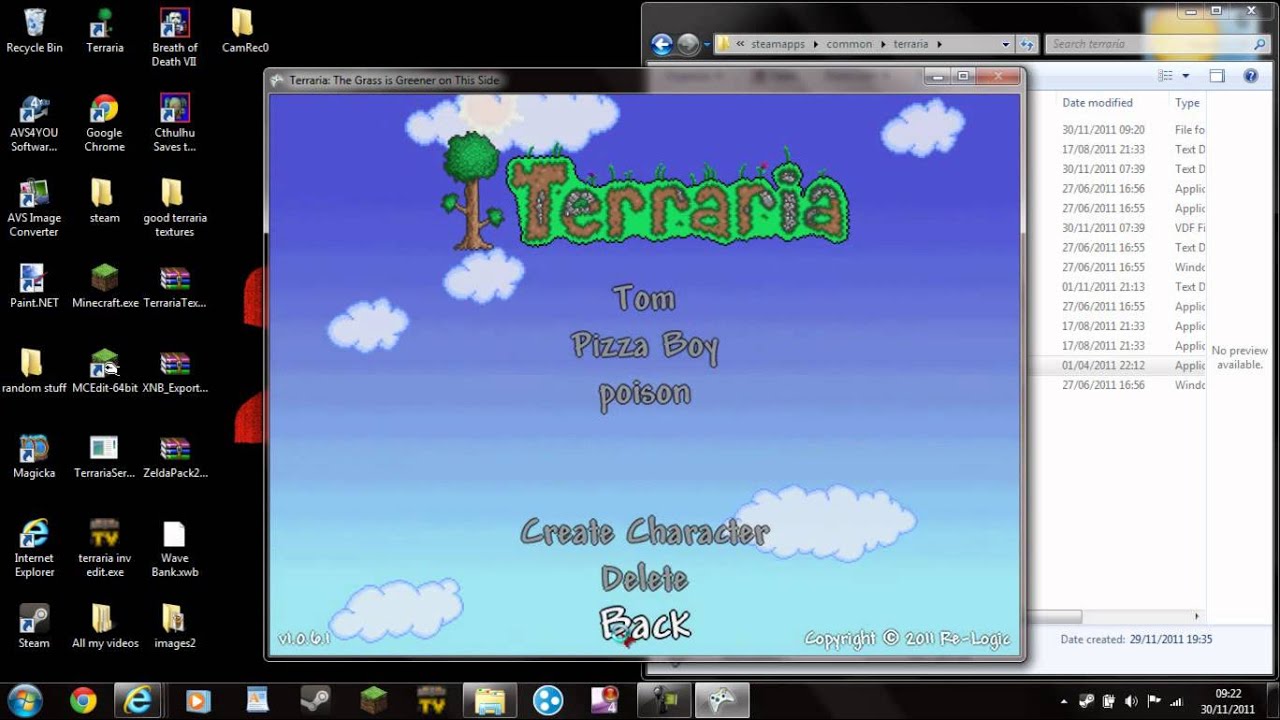
Task: Click the common breadcrumb in address bar
Action: [849, 44]
